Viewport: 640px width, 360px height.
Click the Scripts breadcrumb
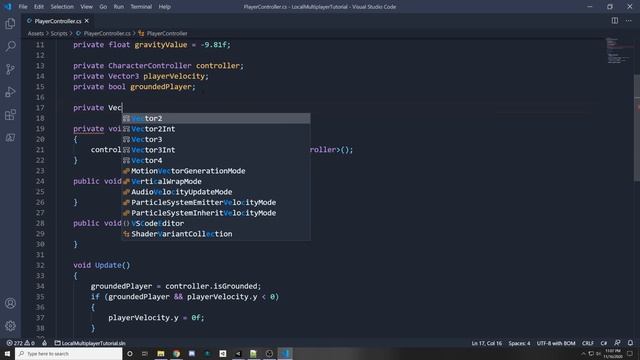59,33
